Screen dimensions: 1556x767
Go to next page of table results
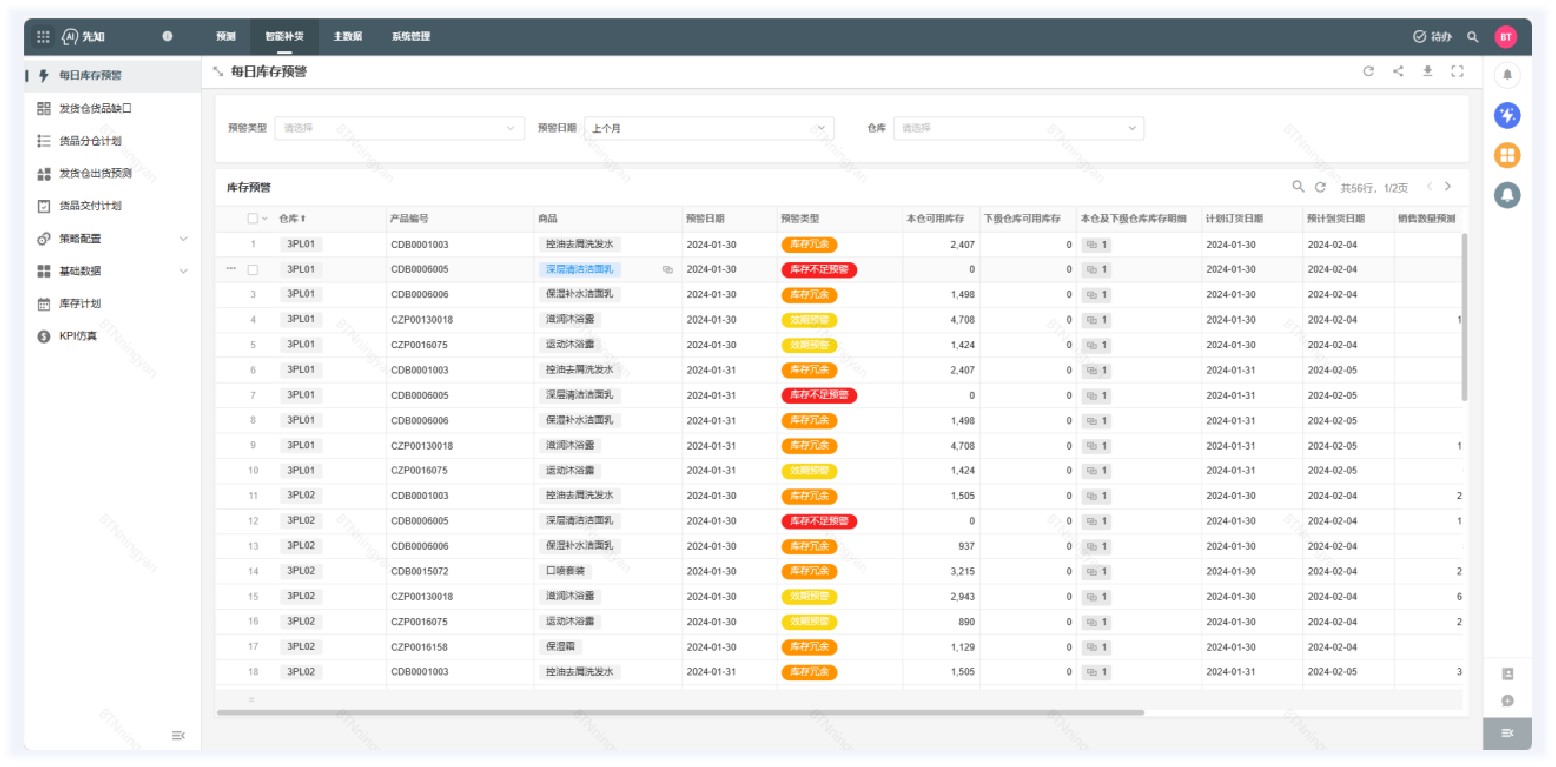[1447, 187]
